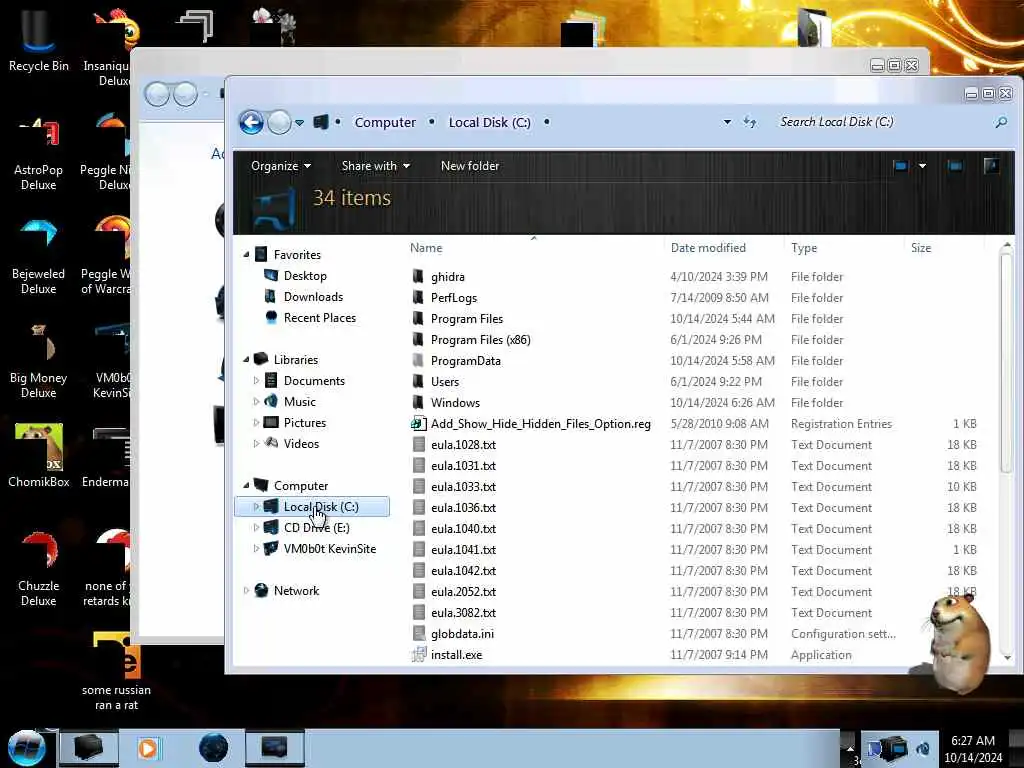
Task: Click the Back navigation arrow in Explorer
Action: click(251, 122)
